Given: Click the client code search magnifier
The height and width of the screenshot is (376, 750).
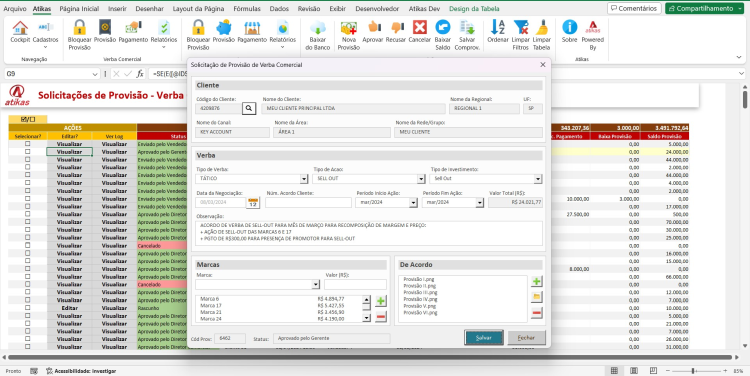Looking at the screenshot, I should tap(249, 109).
